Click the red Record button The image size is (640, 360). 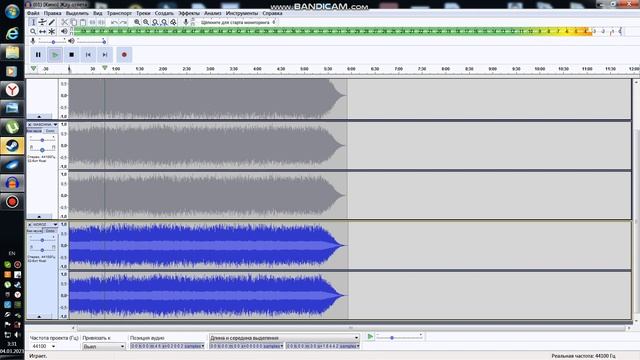click(x=124, y=55)
